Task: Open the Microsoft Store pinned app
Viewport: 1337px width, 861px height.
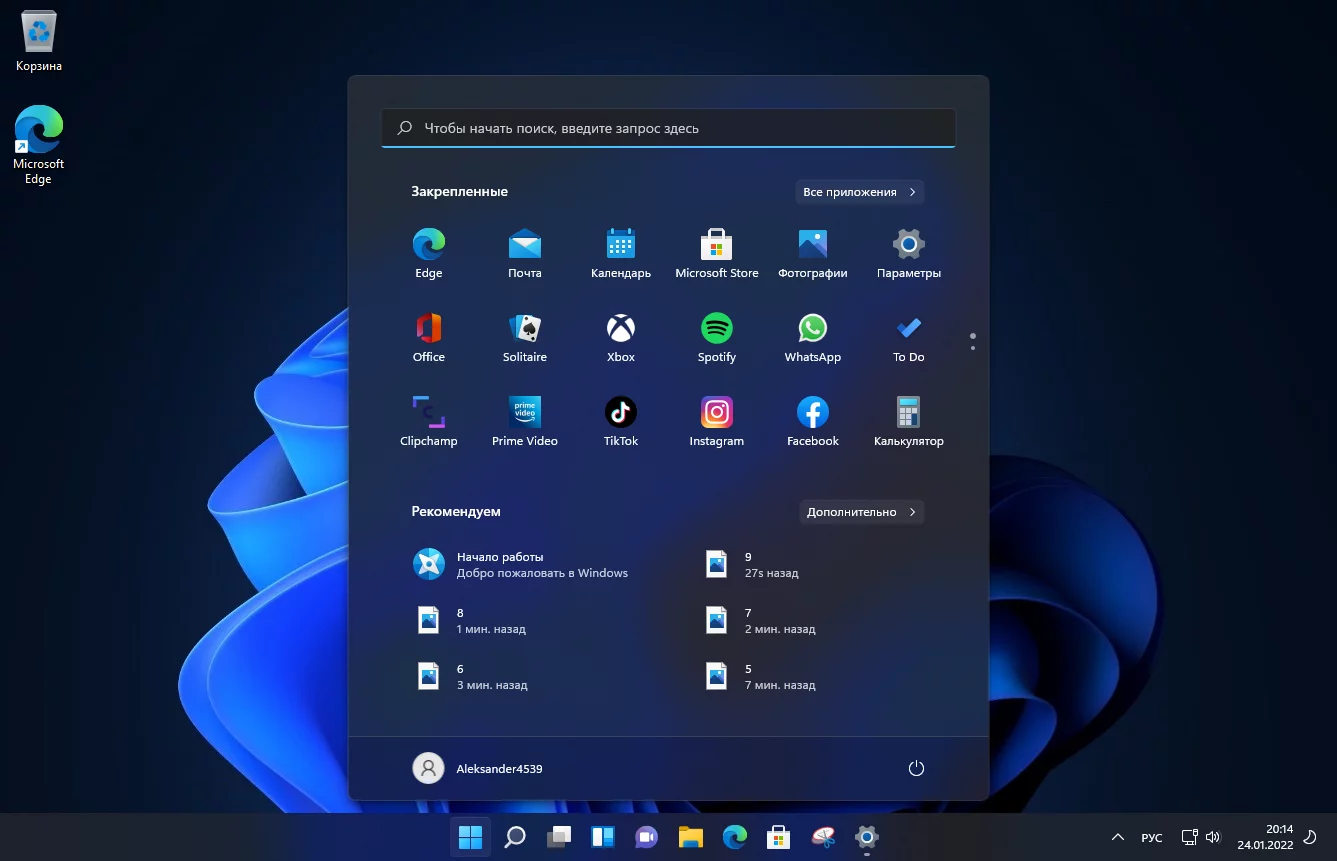Action: pos(716,255)
